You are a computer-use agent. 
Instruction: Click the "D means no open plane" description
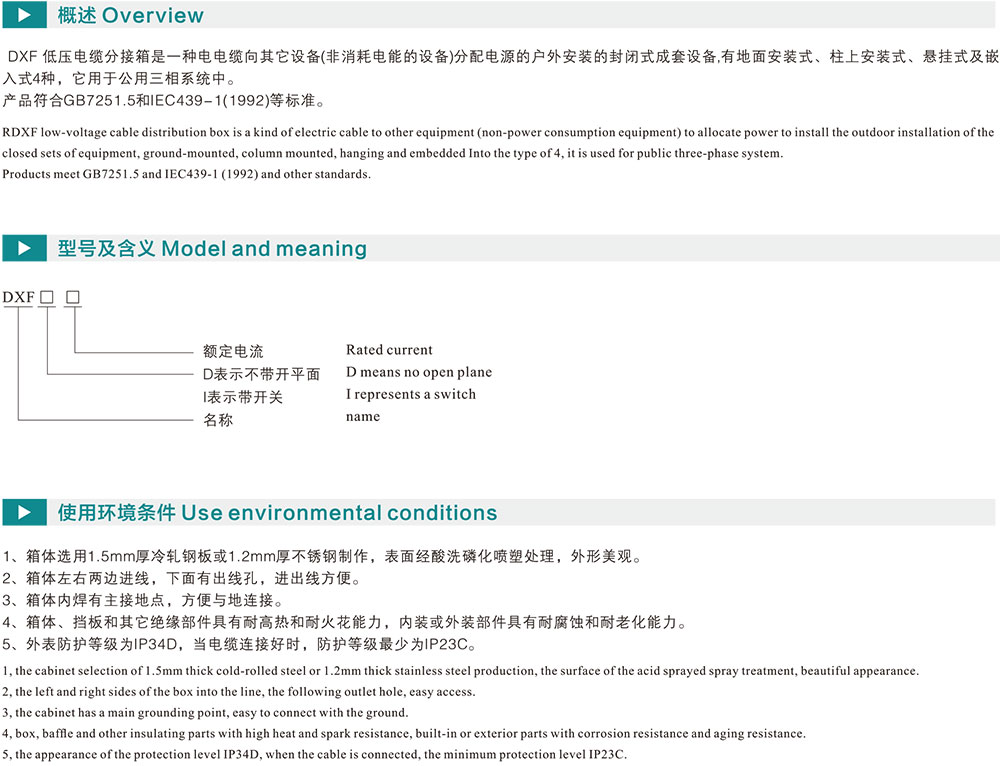pyautogui.click(x=419, y=372)
